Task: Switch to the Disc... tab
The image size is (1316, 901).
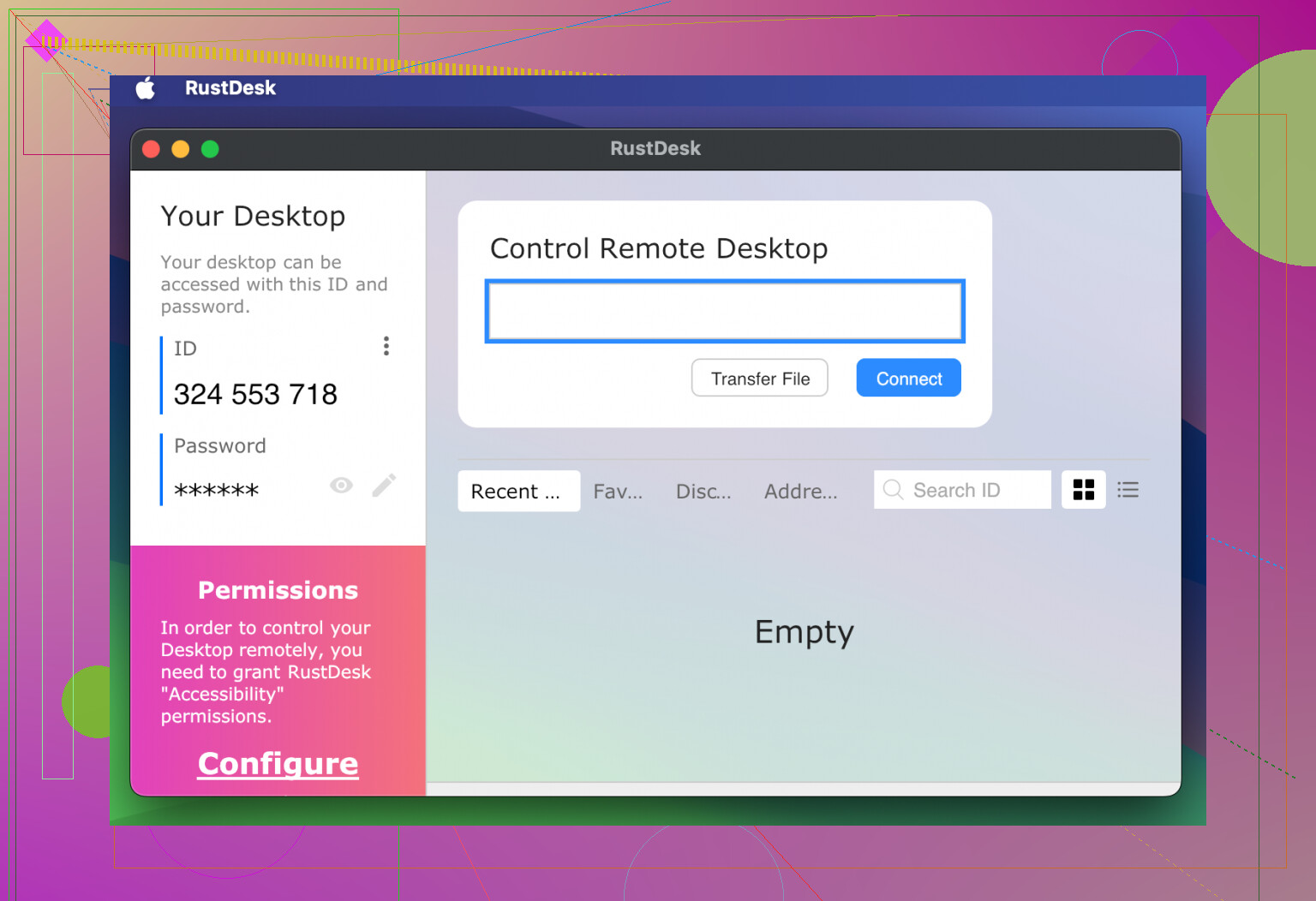Action: click(x=703, y=492)
